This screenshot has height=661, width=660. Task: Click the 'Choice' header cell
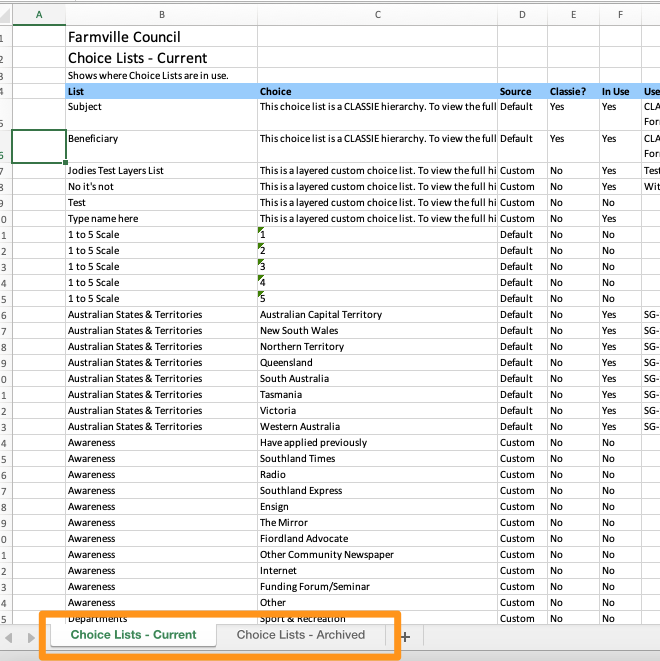pos(377,91)
